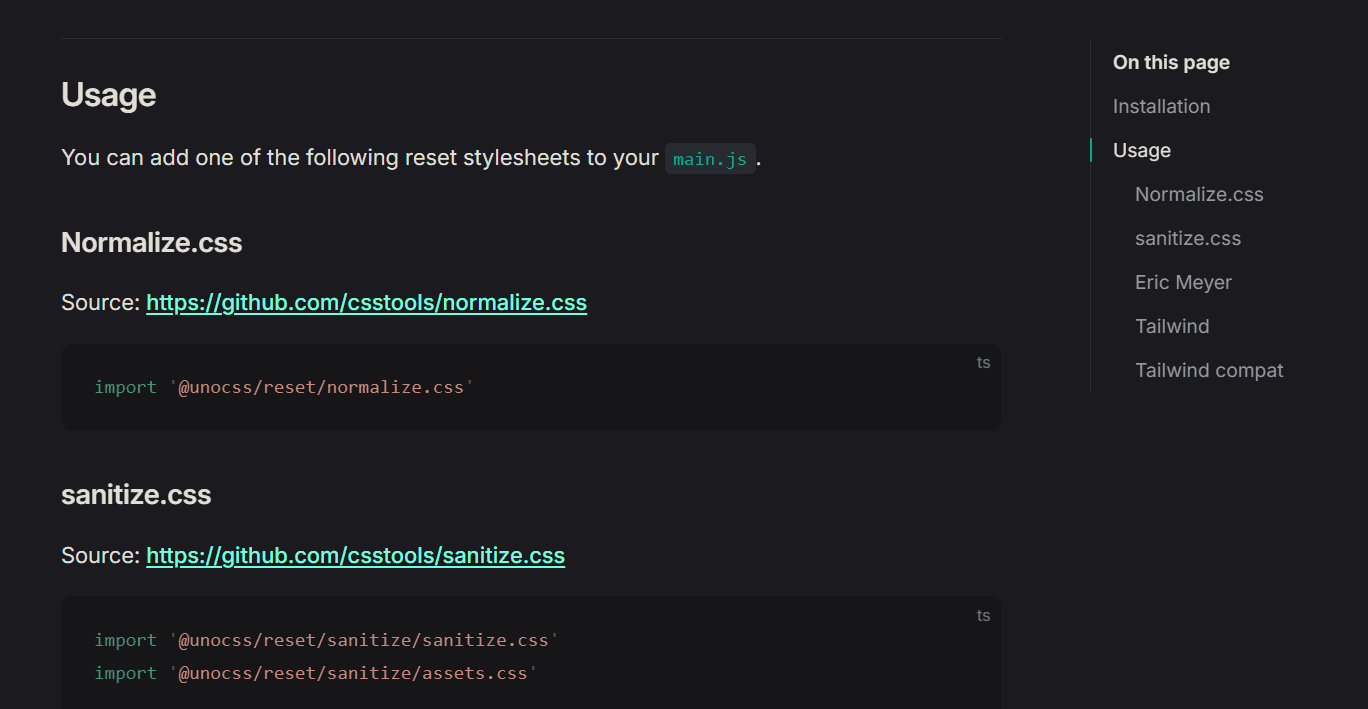Select Usage in the page outline
The height and width of the screenshot is (709, 1368).
tap(1141, 150)
